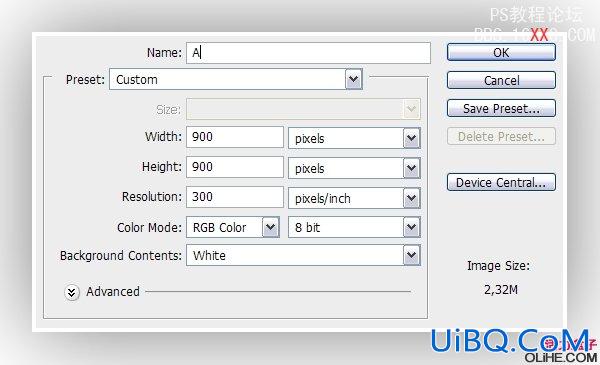This screenshot has width=600, height=365.
Task: Click the OK button
Action: tap(501, 52)
